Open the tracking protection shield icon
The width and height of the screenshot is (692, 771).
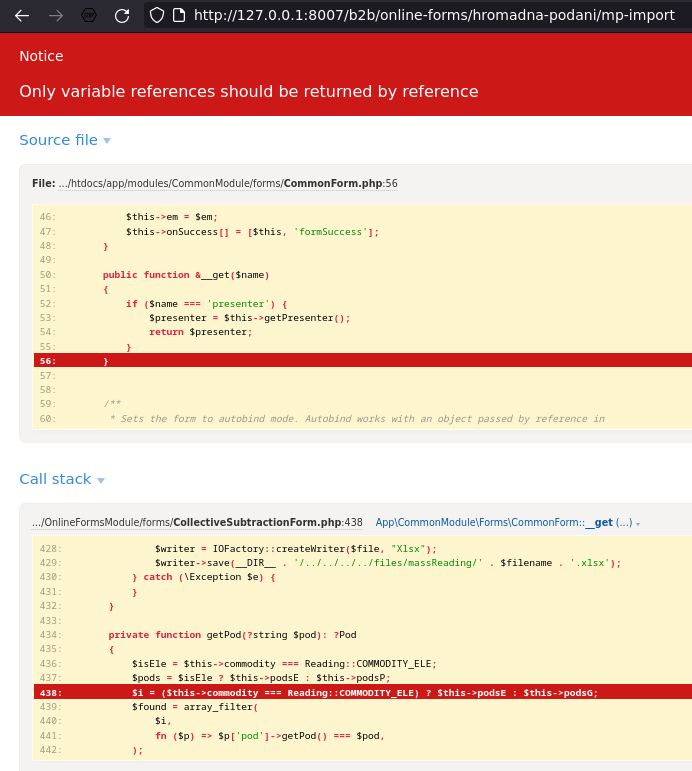(x=157, y=15)
